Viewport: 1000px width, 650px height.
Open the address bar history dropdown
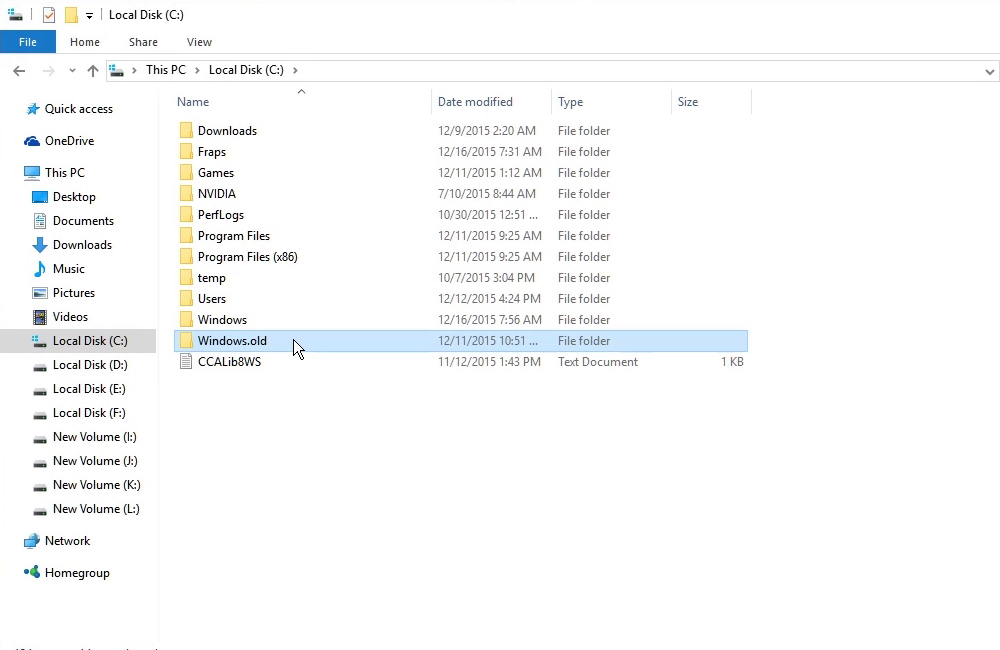tap(990, 71)
